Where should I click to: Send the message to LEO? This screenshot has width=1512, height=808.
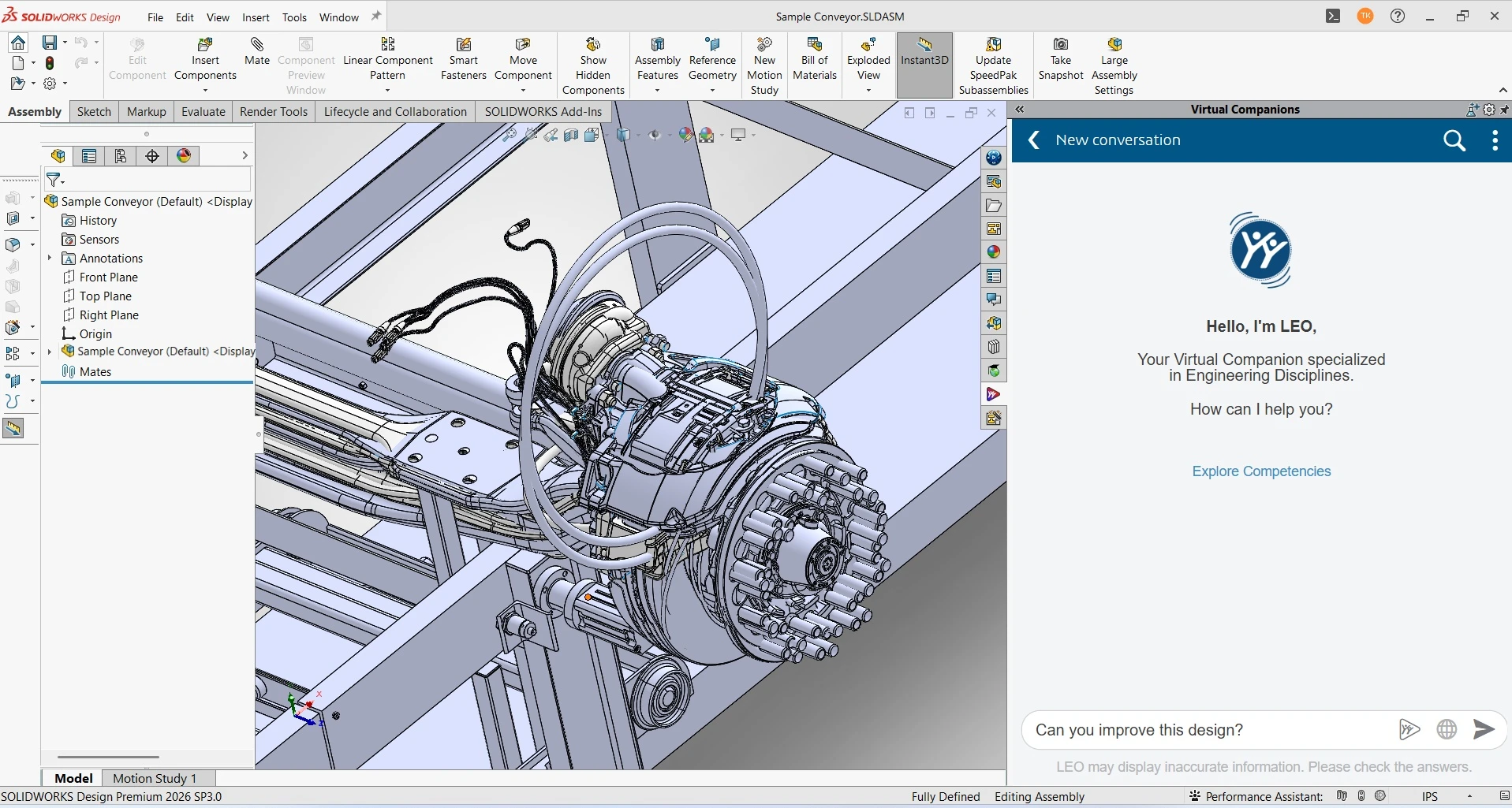coord(1484,729)
